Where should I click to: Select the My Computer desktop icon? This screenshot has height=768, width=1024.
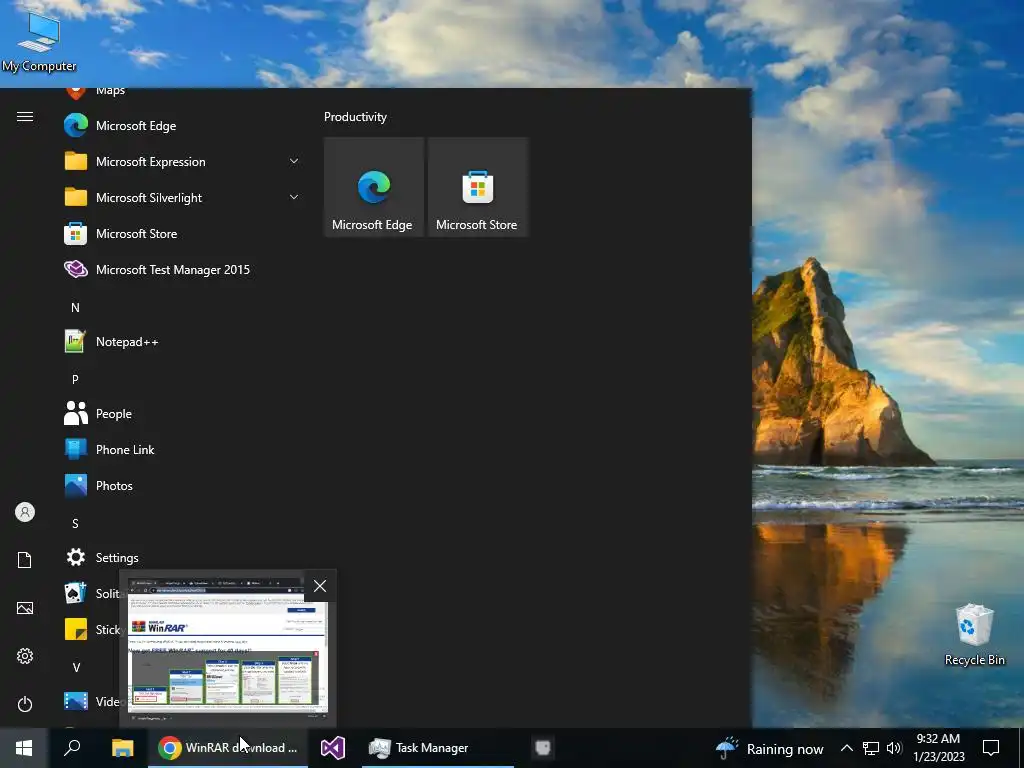(x=39, y=40)
